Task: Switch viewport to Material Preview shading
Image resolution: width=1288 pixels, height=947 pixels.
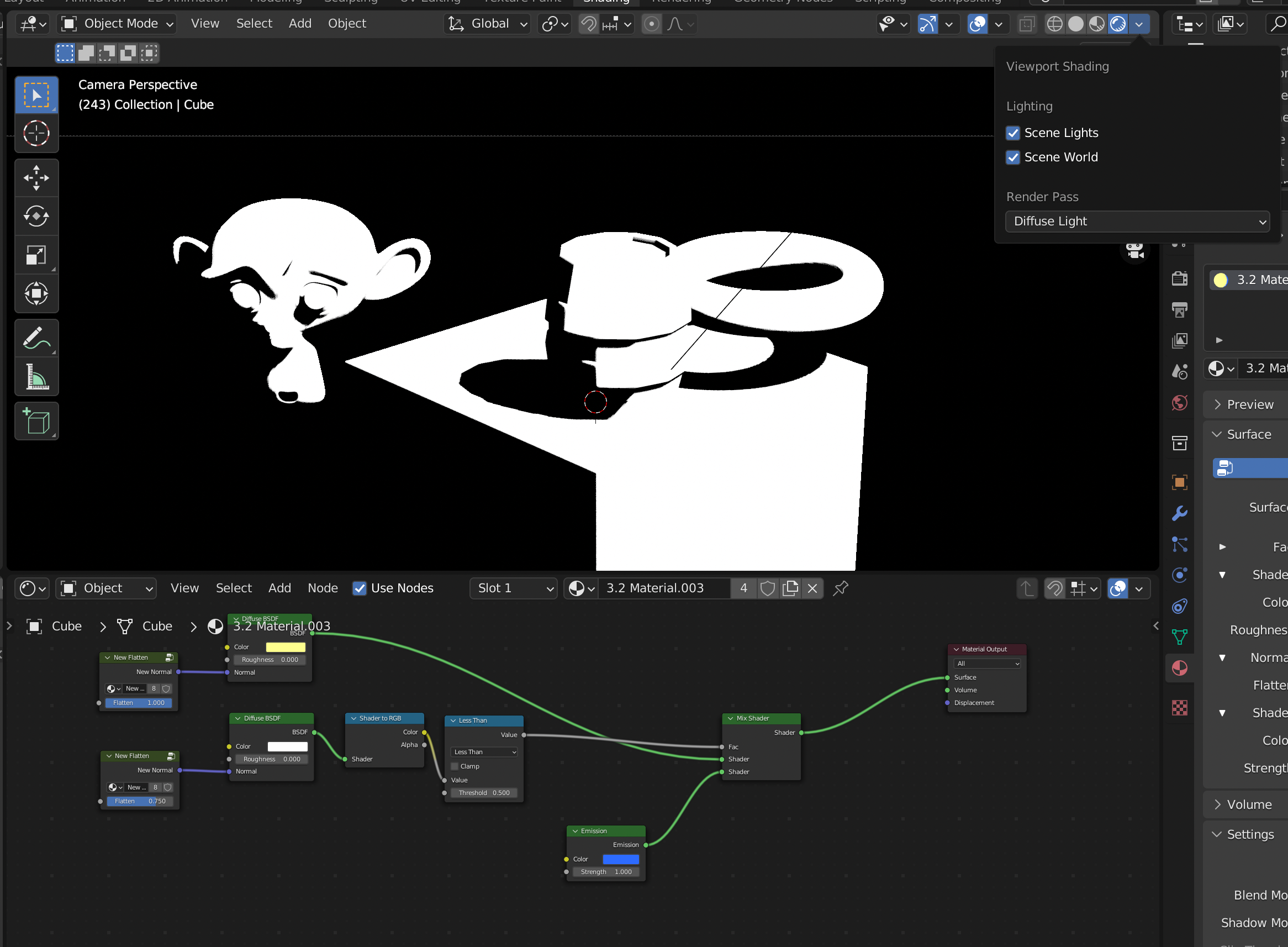Action: 1097,24
